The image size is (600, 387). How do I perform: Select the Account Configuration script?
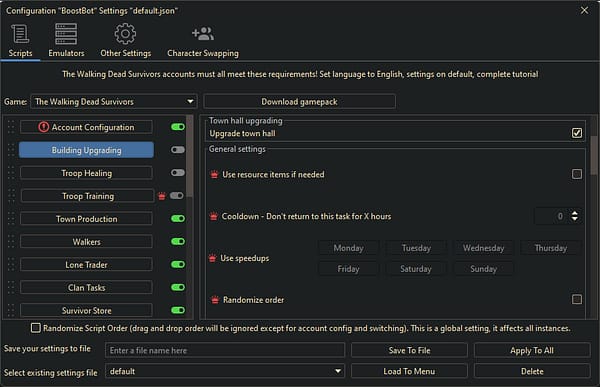86,127
